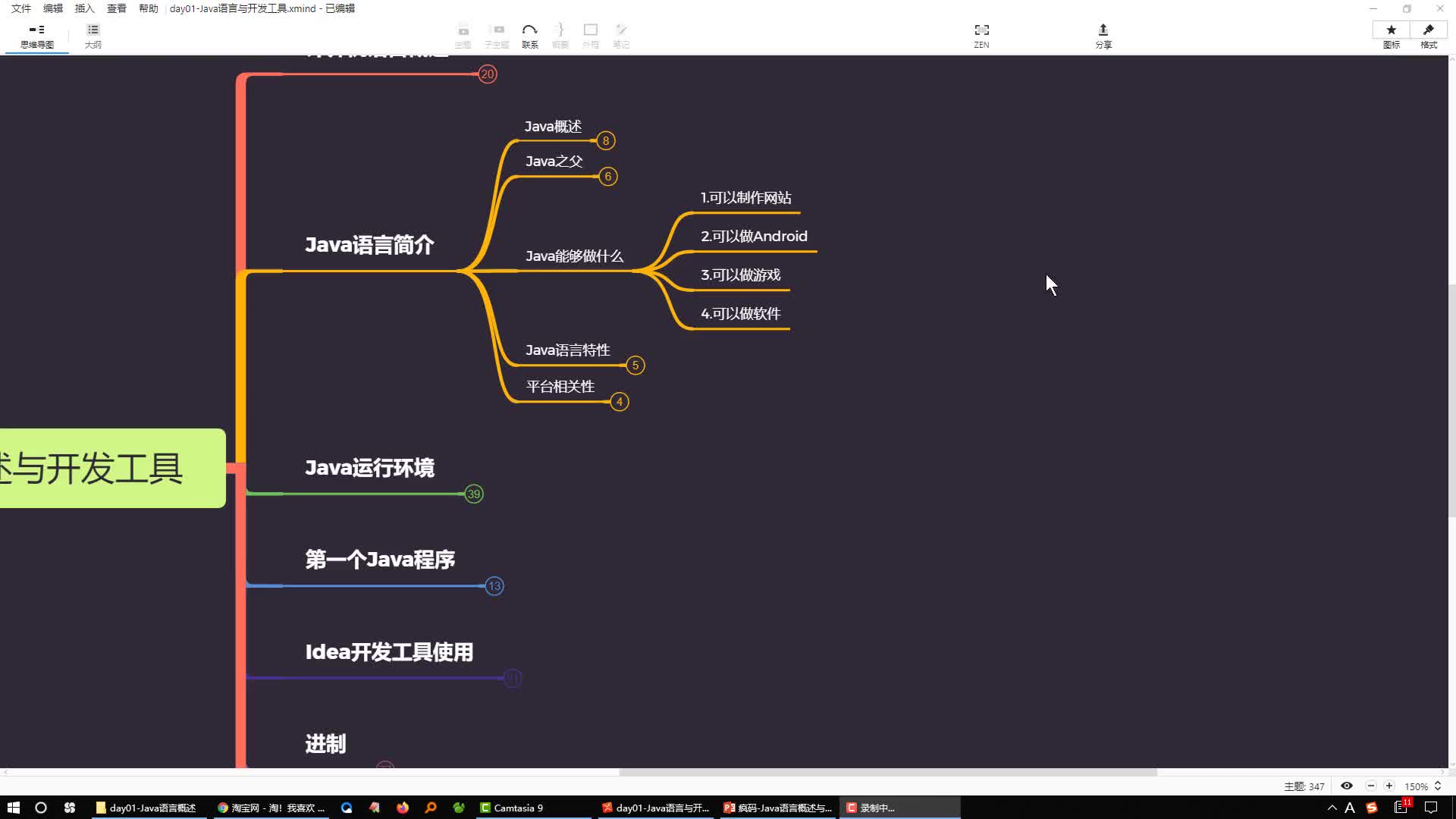Image resolution: width=1456 pixels, height=819 pixels.
Task: Select the Java语言特性 subtopic
Action: pyautogui.click(x=567, y=350)
